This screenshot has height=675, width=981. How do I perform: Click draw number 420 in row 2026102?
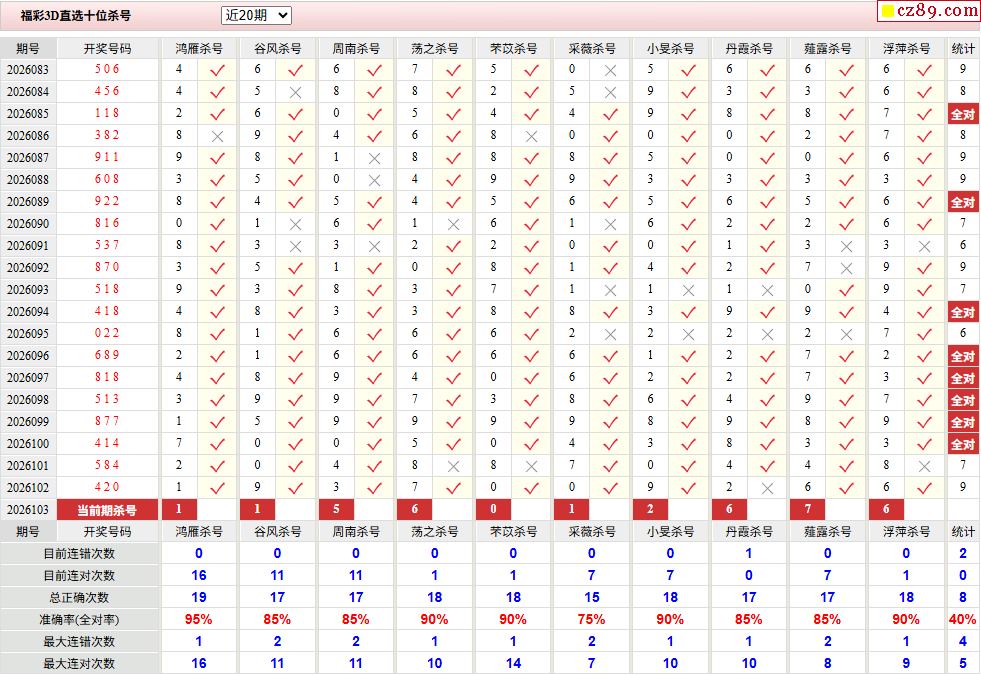click(107, 487)
